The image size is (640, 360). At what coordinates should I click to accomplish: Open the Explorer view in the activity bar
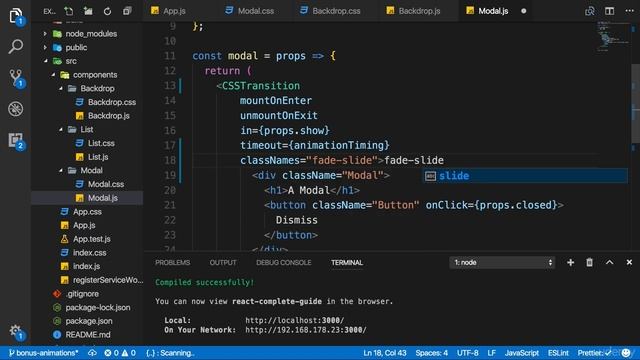pyautogui.click(x=16, y=16)
